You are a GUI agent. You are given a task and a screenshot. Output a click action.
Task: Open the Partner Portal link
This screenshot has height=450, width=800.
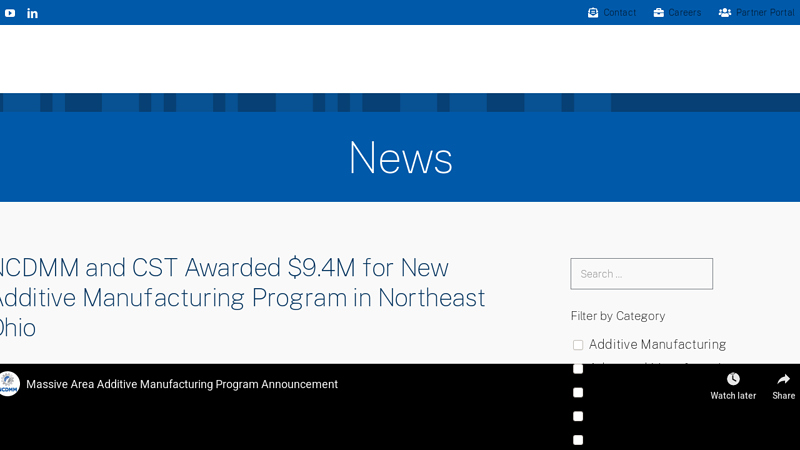(x=765, y=13)
